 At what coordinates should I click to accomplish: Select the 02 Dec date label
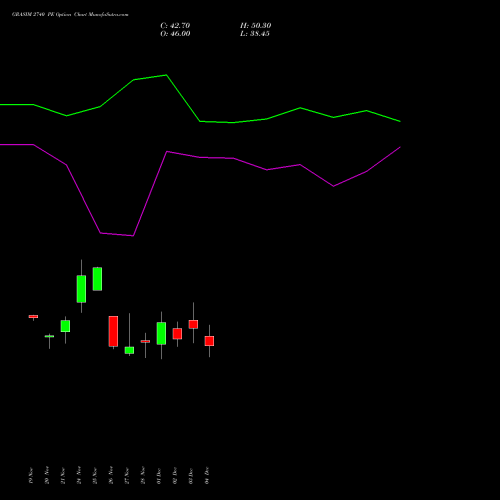click(x=175, y=475)
